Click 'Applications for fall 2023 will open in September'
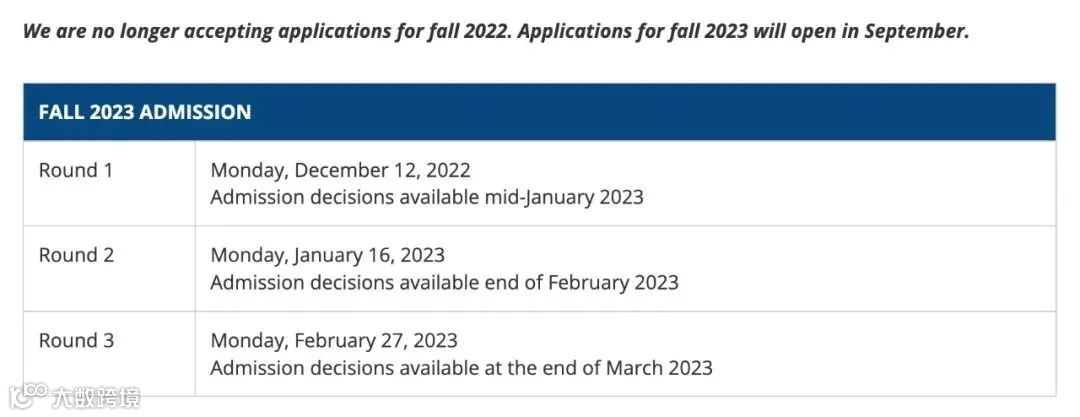Screen dimensions: 1080x417 [x=742, y=32]
